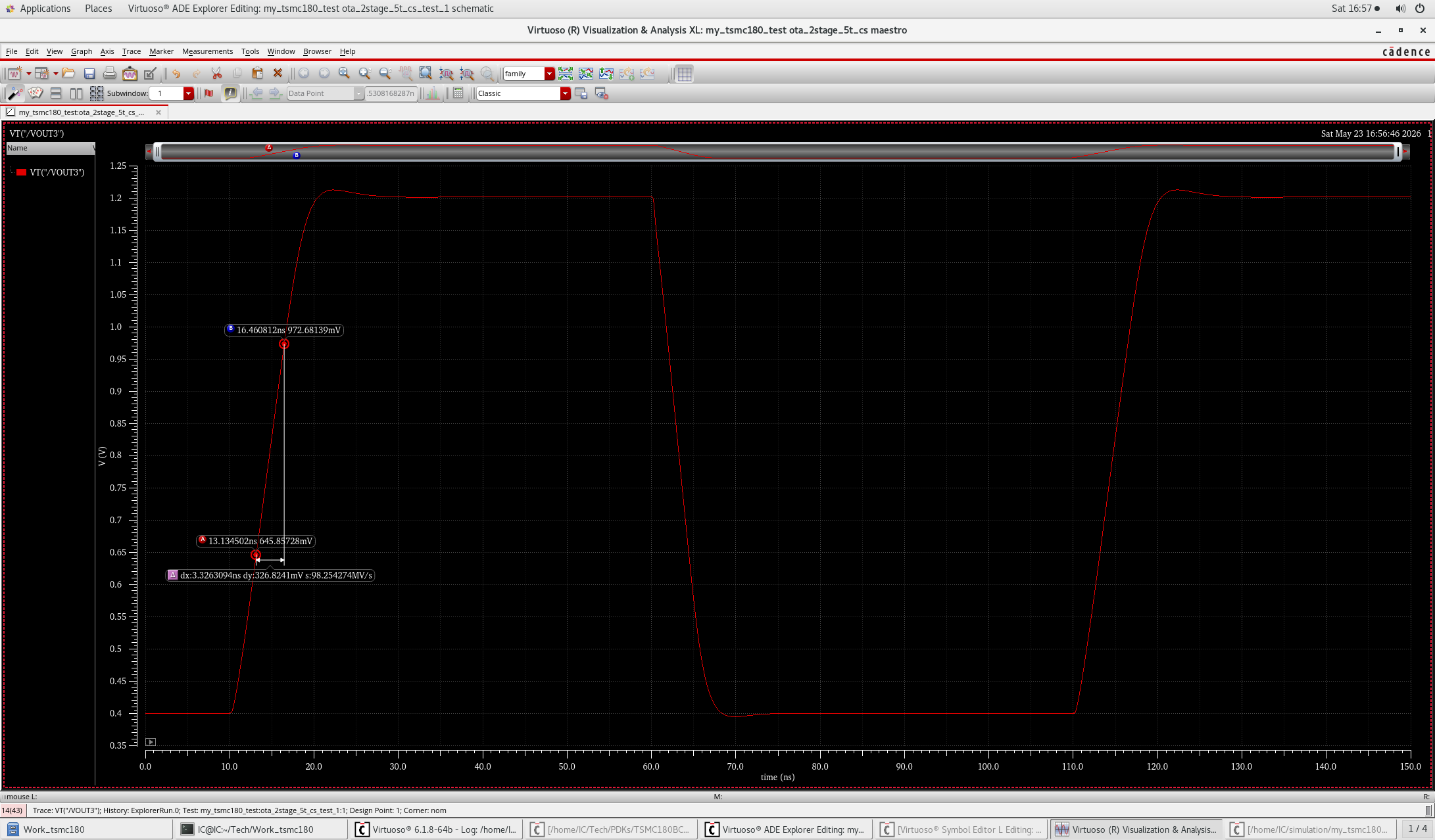1435x840 pixels.
Task: Click the Undo arrow icon
Action: click(x=176, y=74)
